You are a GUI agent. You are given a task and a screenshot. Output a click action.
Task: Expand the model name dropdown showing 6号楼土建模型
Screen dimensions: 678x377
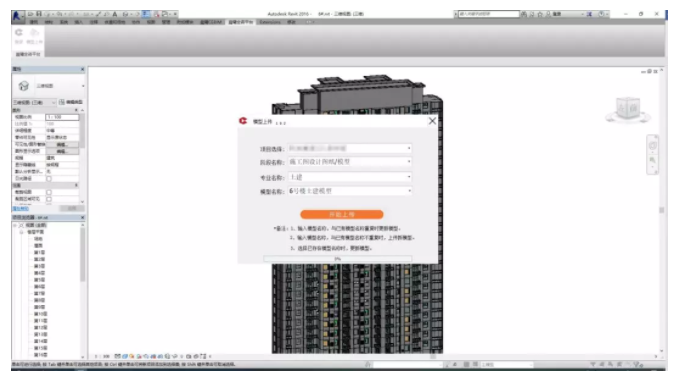(350, 191)
